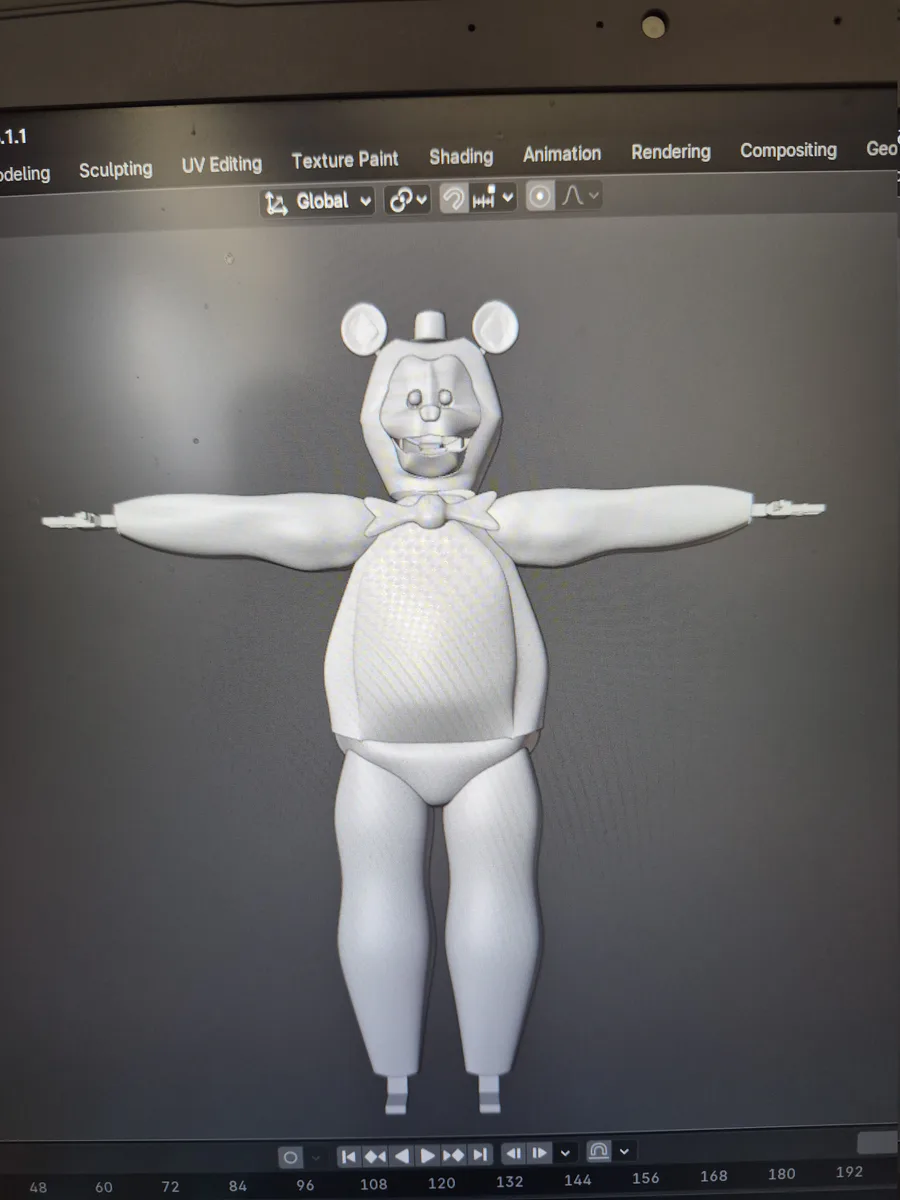Click frame 180 on the timeline ruler
The width and height of the screenshot is (900, 1200).
click(782, 1174)
